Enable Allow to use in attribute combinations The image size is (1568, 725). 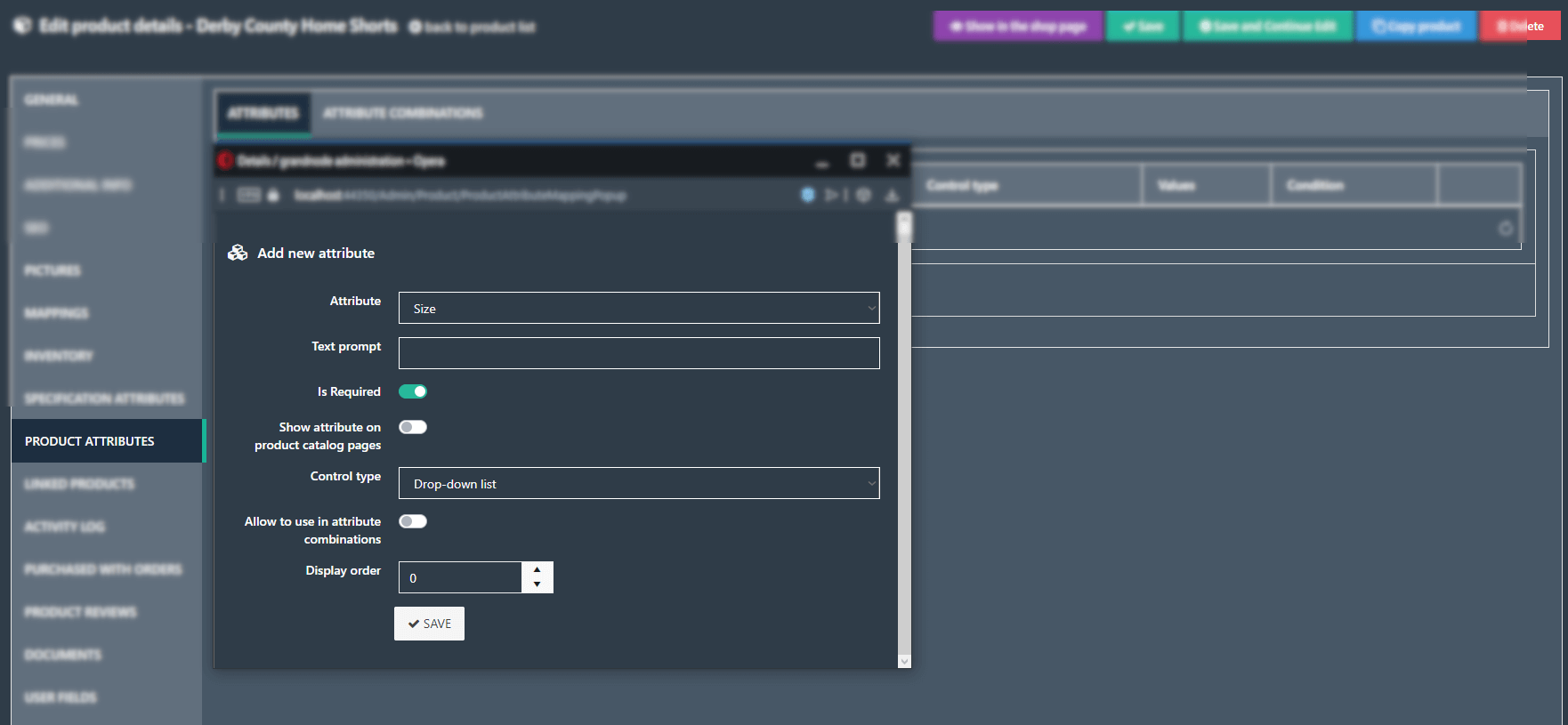(413, 521)
